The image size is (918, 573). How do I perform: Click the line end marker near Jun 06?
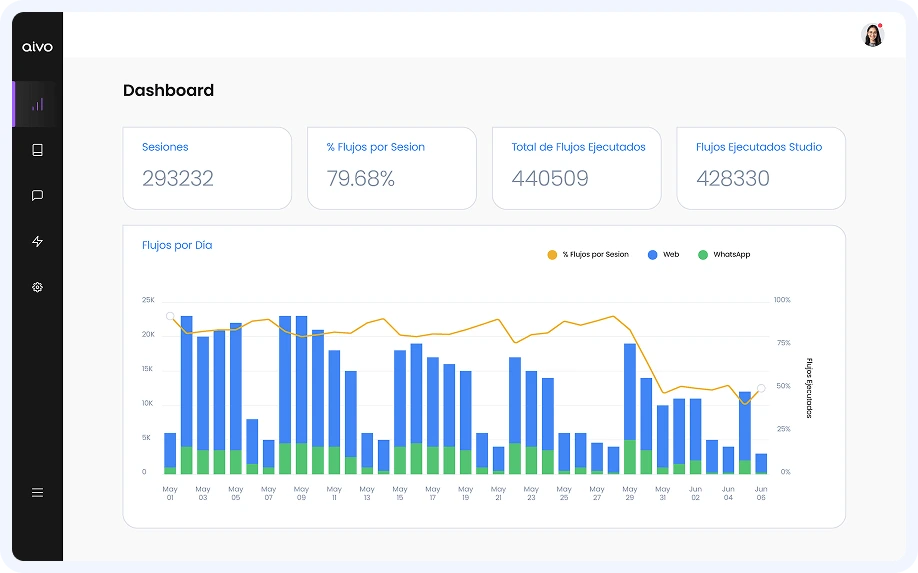tap(761, 388)
